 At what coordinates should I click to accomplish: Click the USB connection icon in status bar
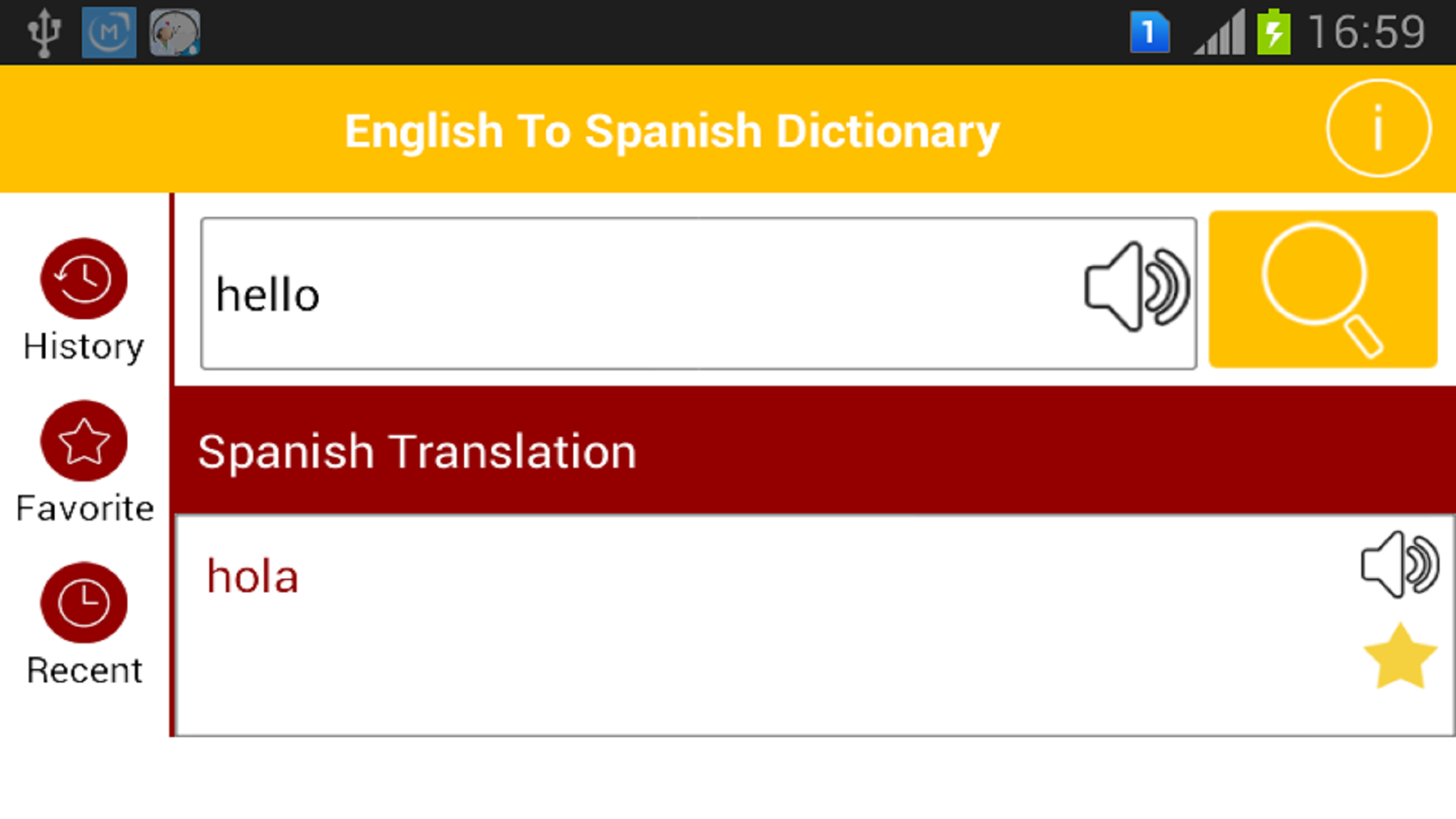43,31
